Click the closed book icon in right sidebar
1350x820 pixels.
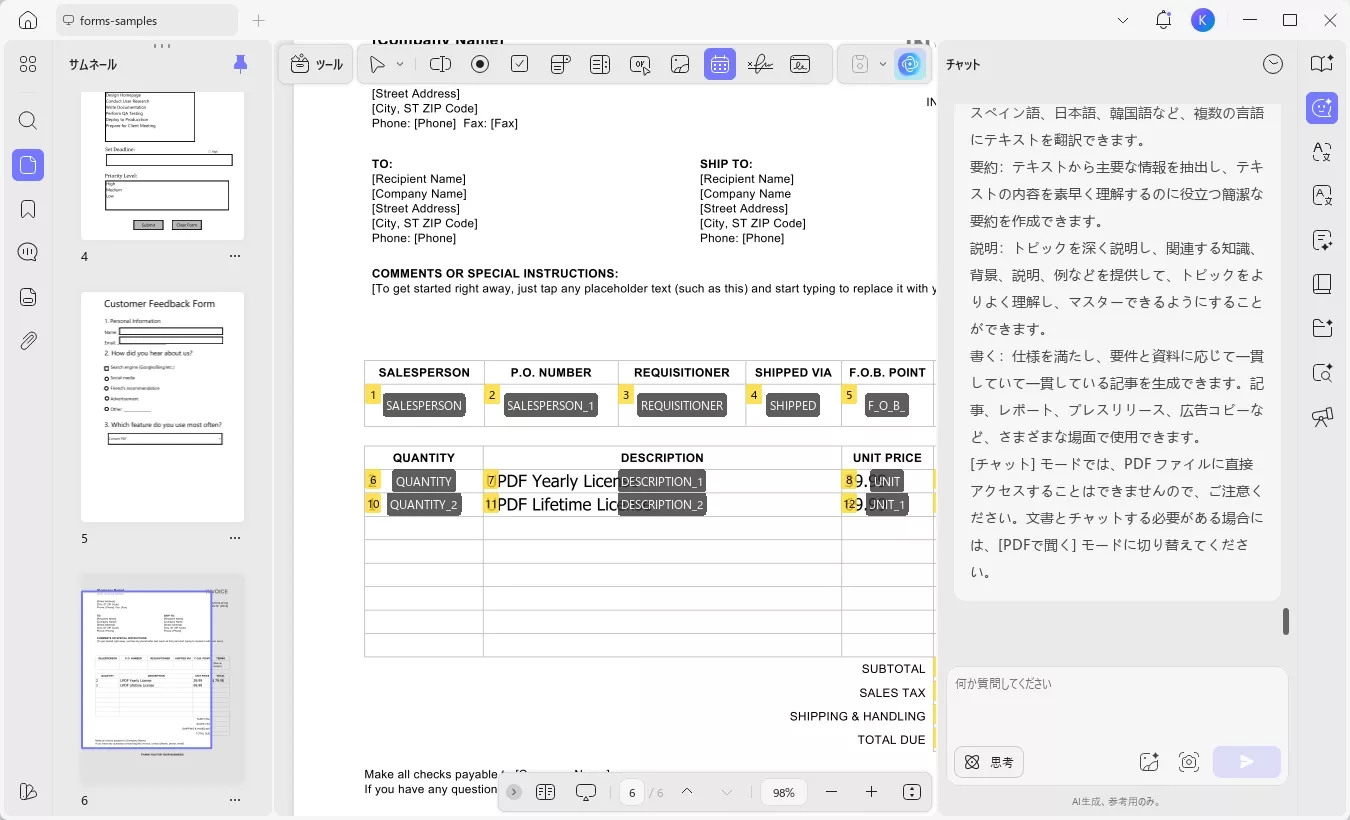pyautogui.click(x=1322, y=284)
